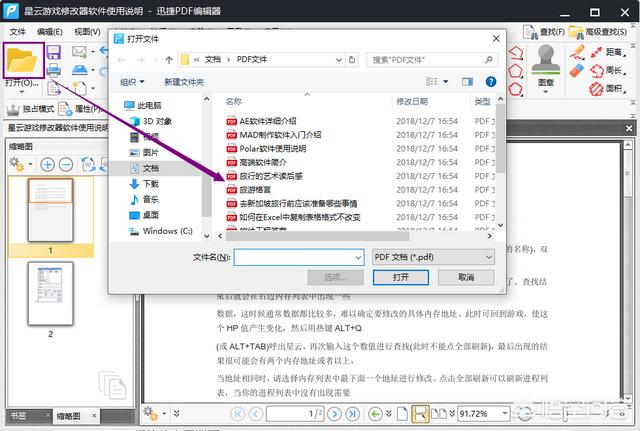Open the view options dropdown arrow

446,82
